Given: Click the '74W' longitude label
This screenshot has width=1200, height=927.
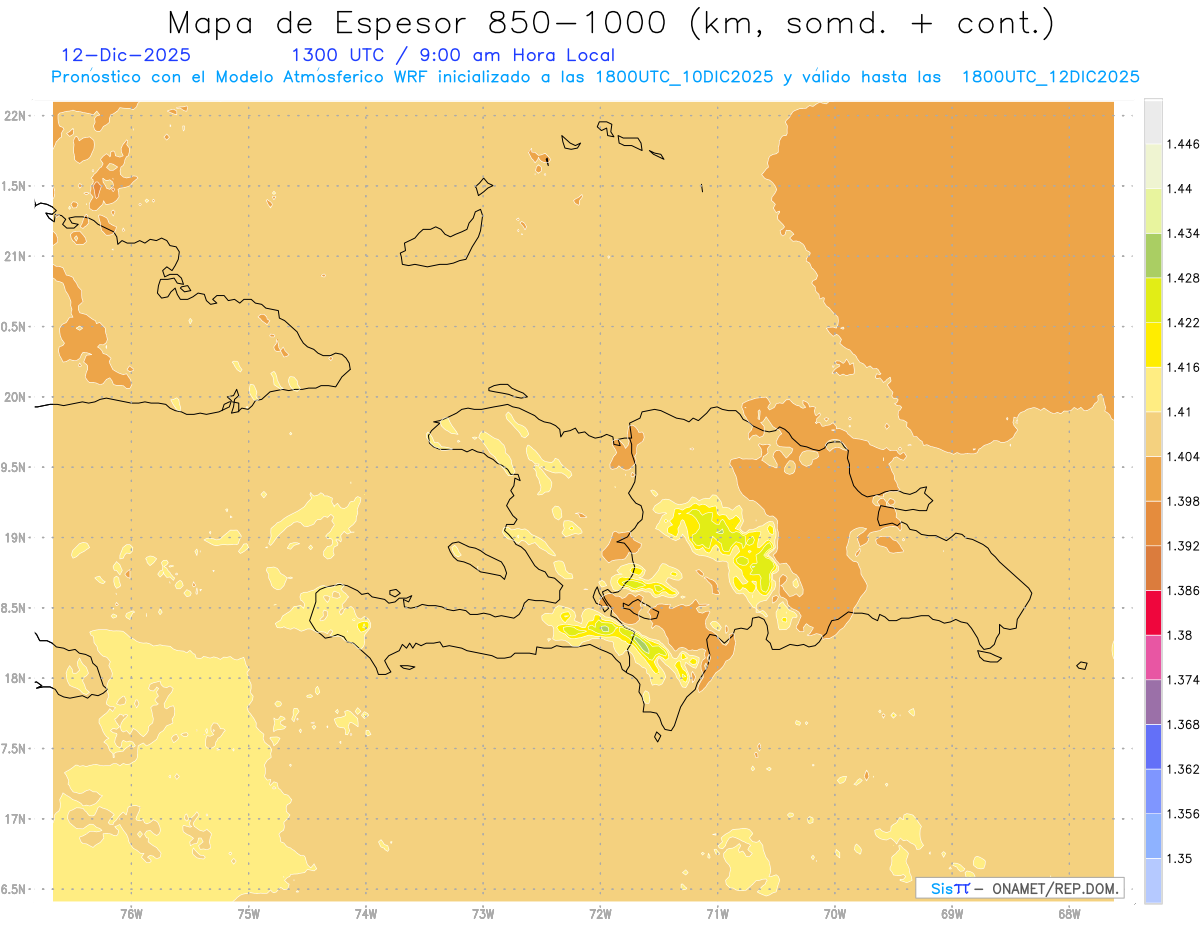Looking at the screenshot, I should (x=366, y=913).
